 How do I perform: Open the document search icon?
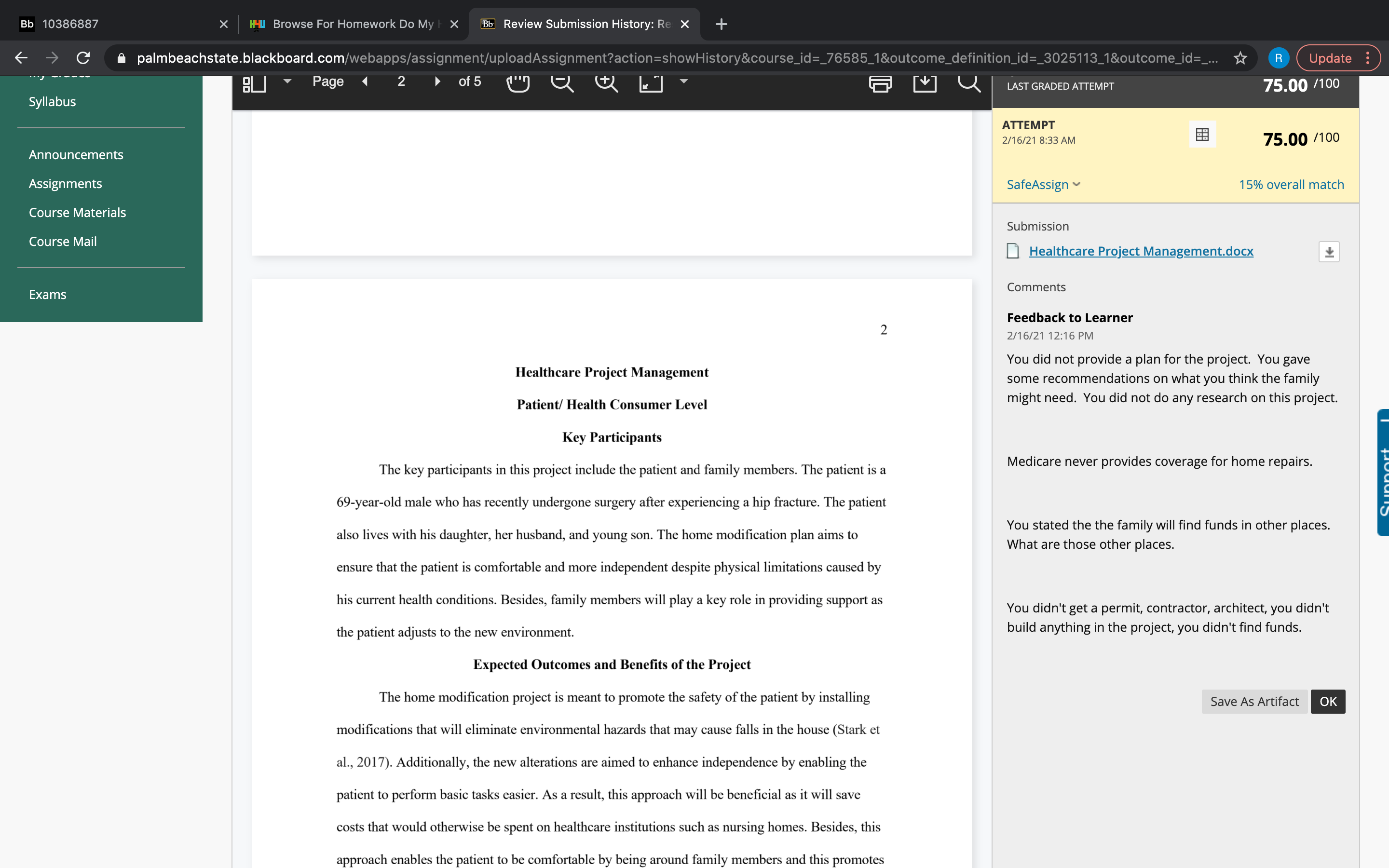pos(968,83)
